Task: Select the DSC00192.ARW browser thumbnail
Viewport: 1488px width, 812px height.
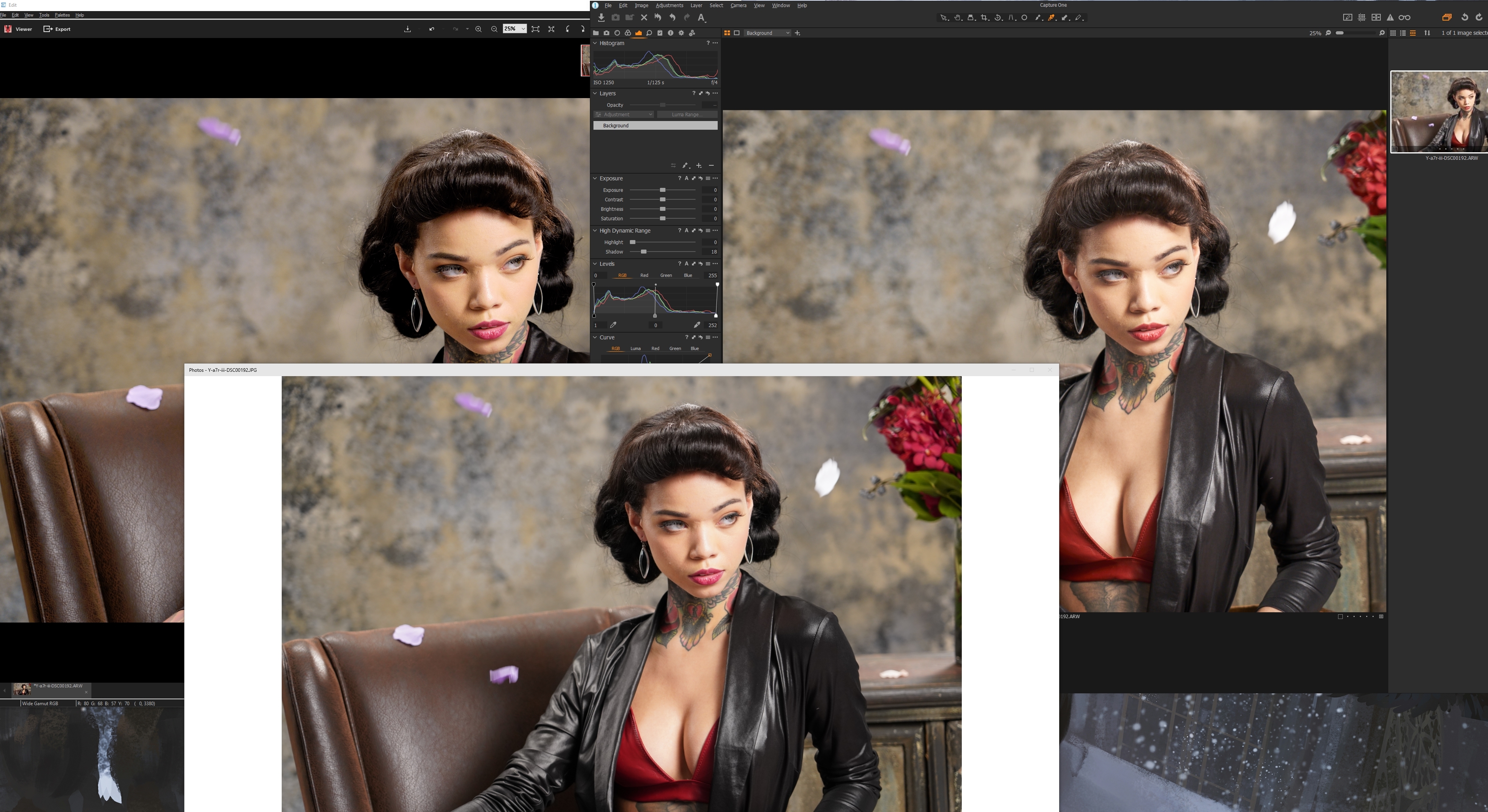Action: point(1438,112)
